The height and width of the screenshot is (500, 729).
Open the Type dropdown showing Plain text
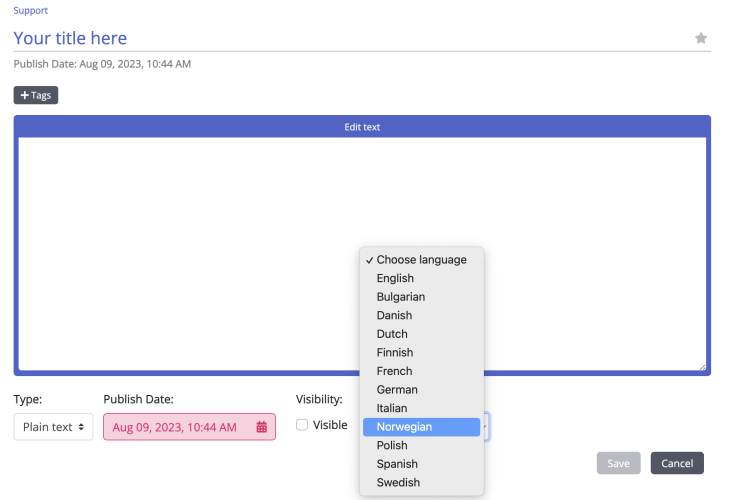pos(53,427)
